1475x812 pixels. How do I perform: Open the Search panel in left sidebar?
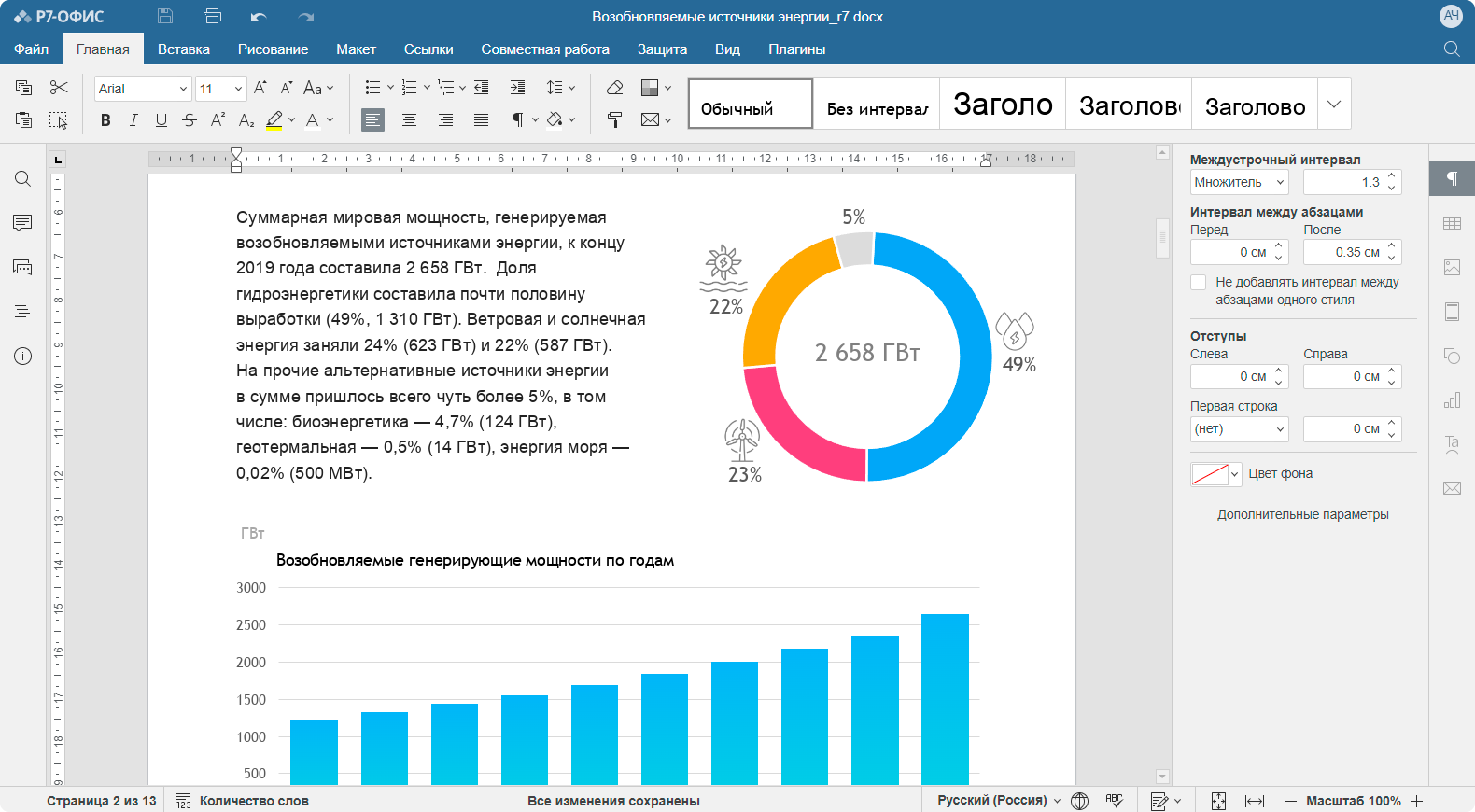click(x=23, y=179)
